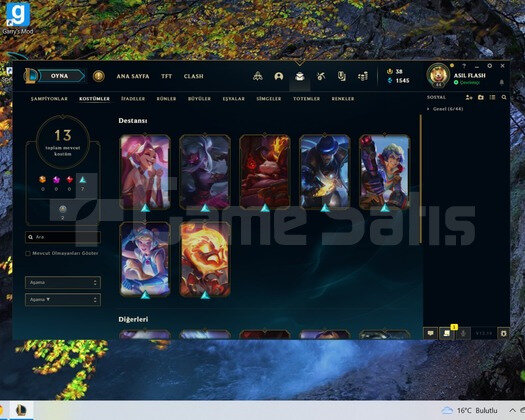
Task: Open the Çevrimiçi status selector
Action: pos(467,82)
